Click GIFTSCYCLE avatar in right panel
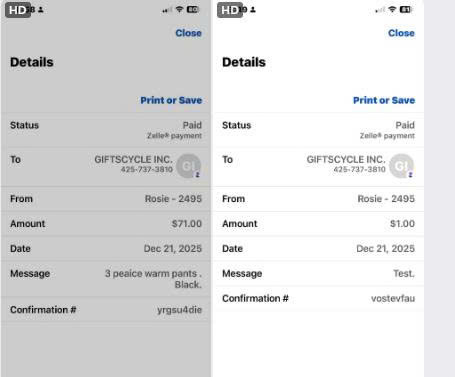This screenshot has width=455, height=377. 401,166
